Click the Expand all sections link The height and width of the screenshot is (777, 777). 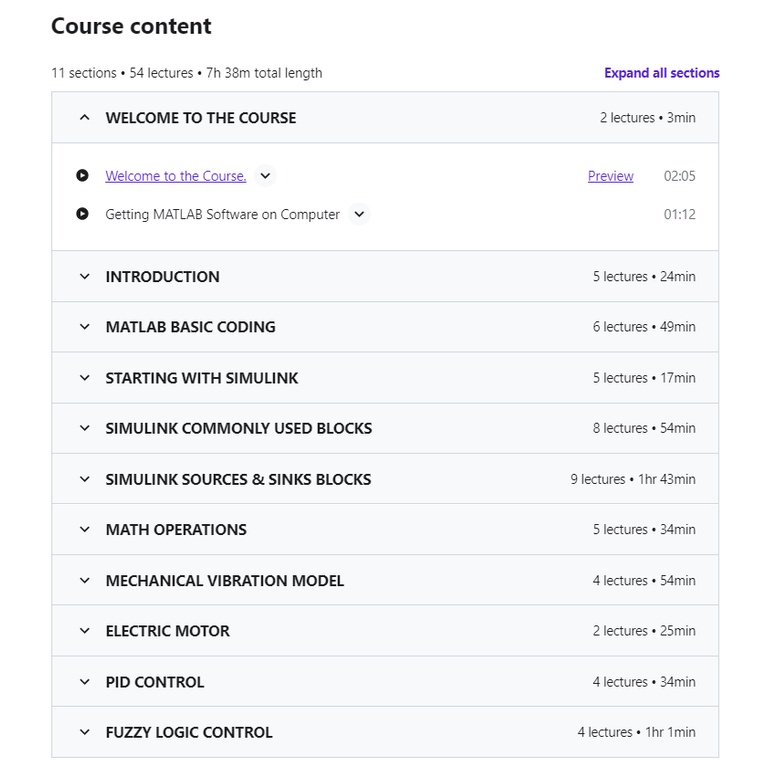tap(661, 73)
